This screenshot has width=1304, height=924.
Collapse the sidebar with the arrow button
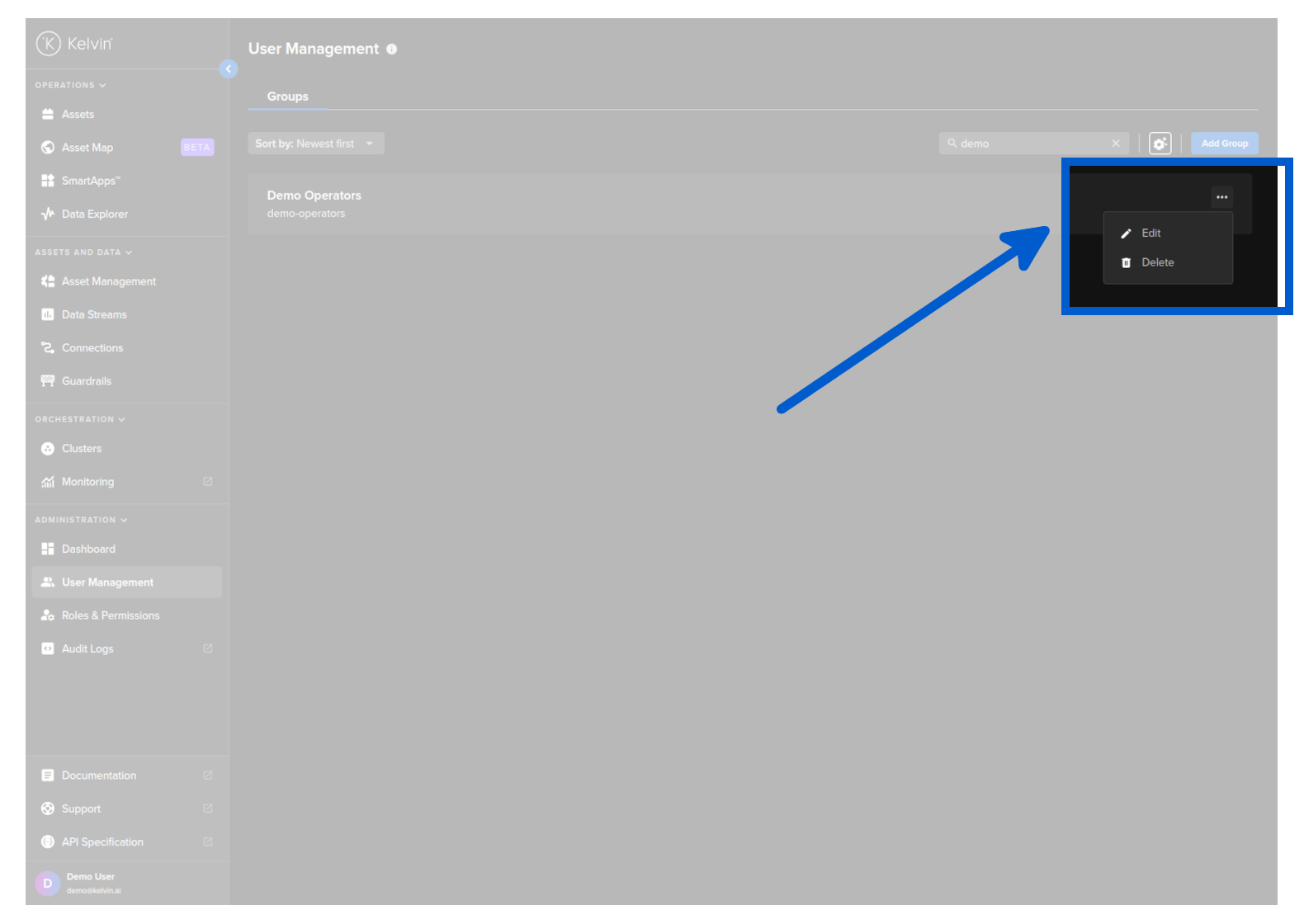click(x=229, y=69)
